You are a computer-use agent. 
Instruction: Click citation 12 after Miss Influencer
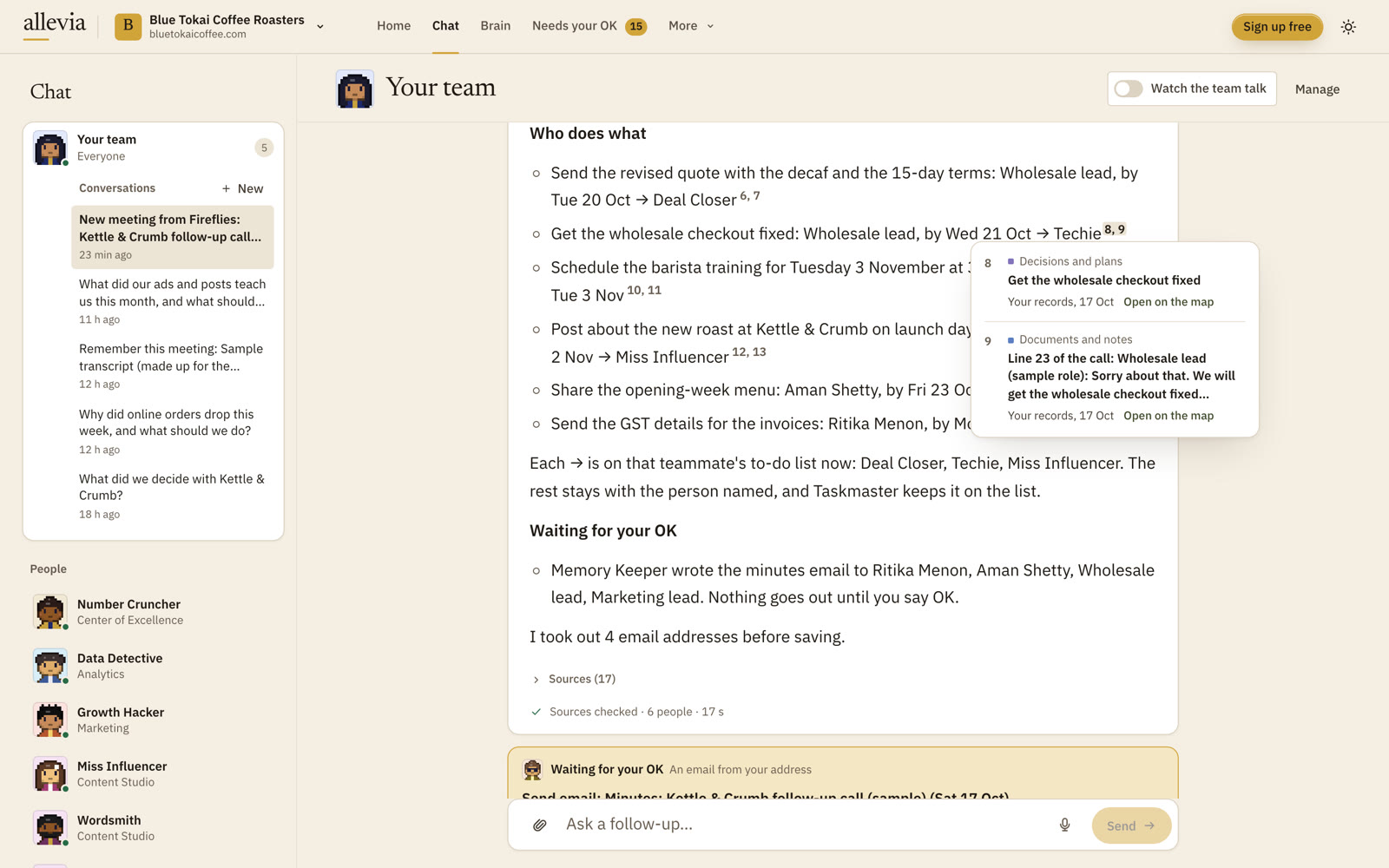pos(740,352)
